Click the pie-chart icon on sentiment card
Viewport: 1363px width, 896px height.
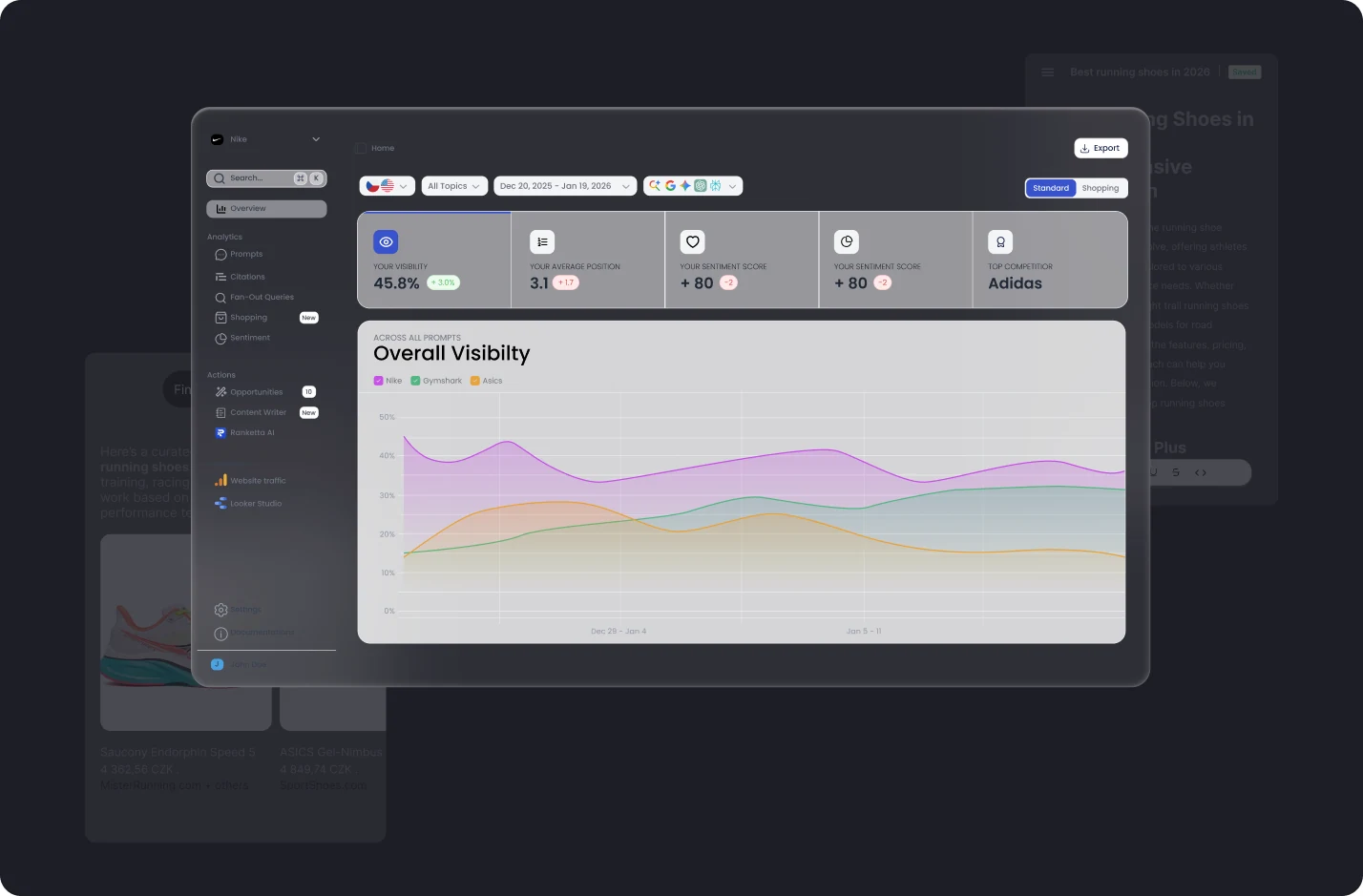[847, 242]
